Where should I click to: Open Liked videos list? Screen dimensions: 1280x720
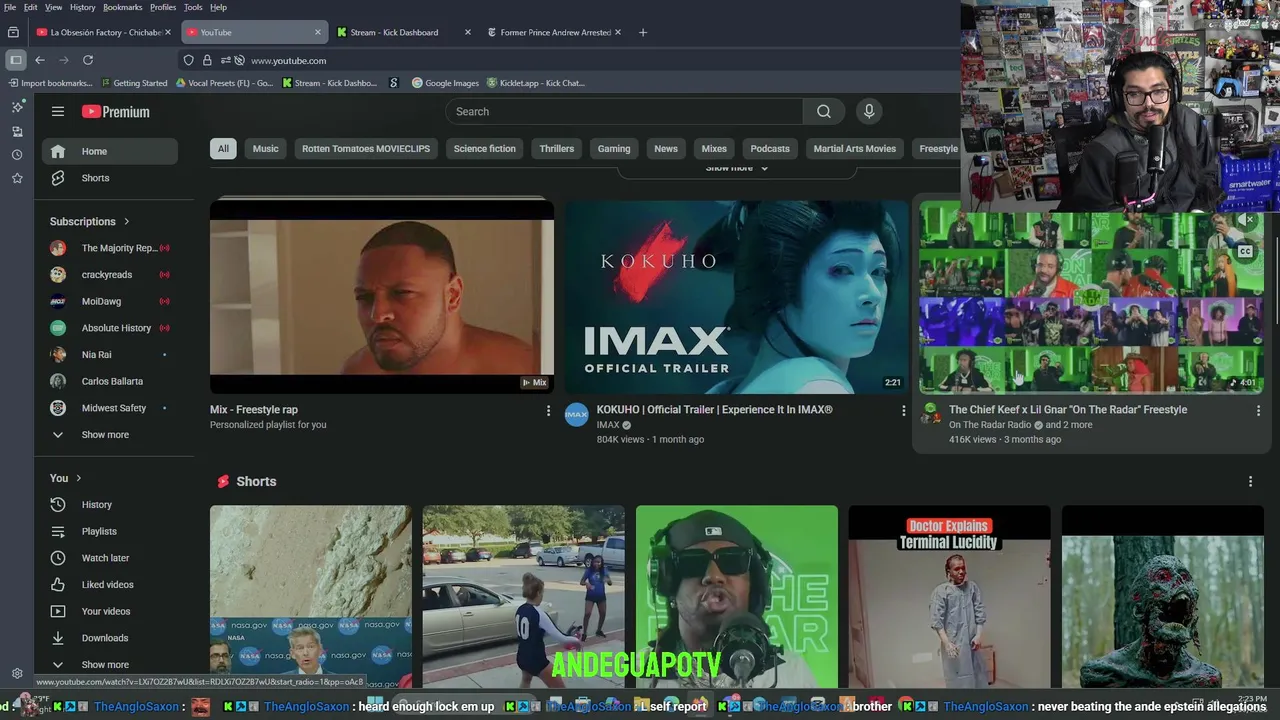click(x=110, y=585)
